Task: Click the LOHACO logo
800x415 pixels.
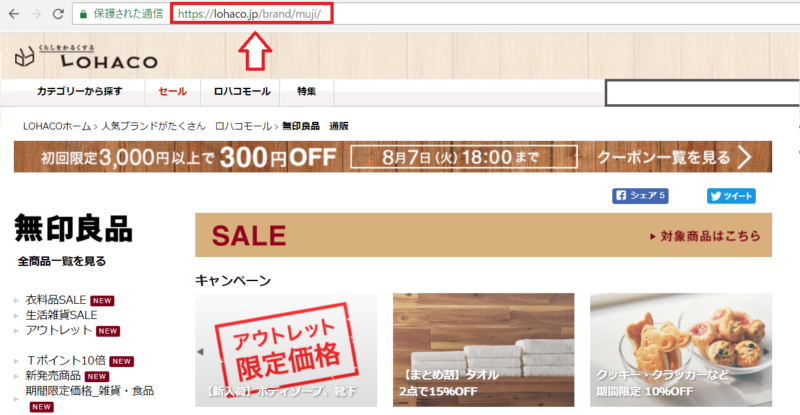Action: 86,57
